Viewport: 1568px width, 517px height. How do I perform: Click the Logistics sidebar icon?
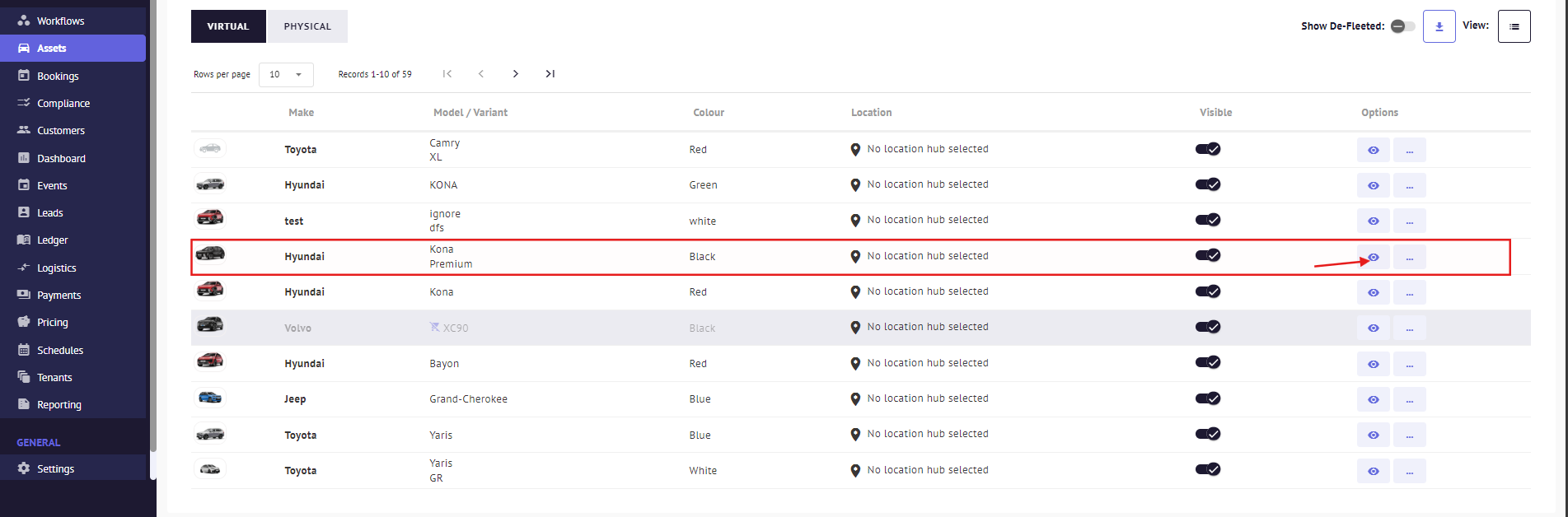point(24,268)
